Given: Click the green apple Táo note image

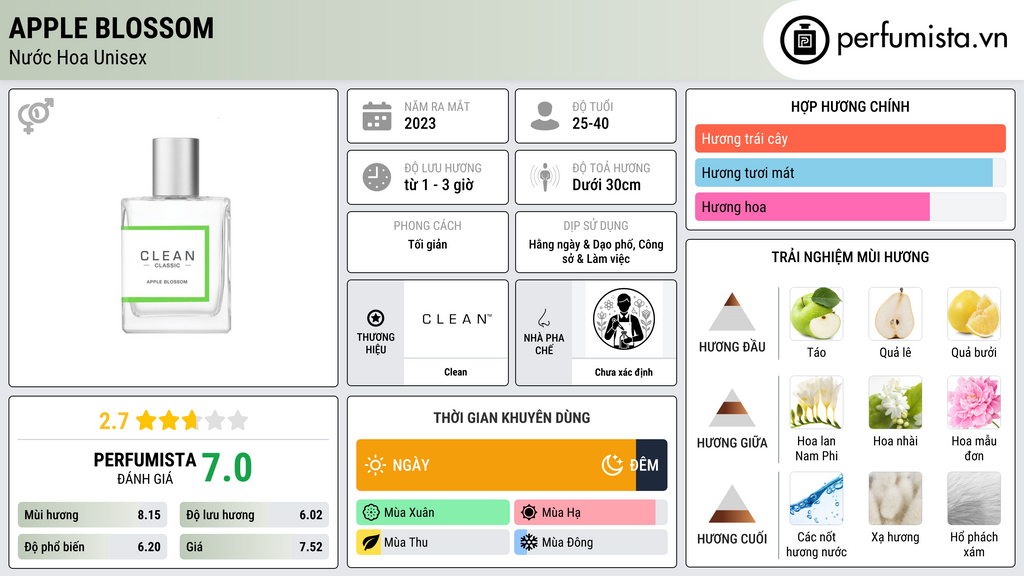Looking at the screenshot, I should pyautogui.click(x=816, y=314).
